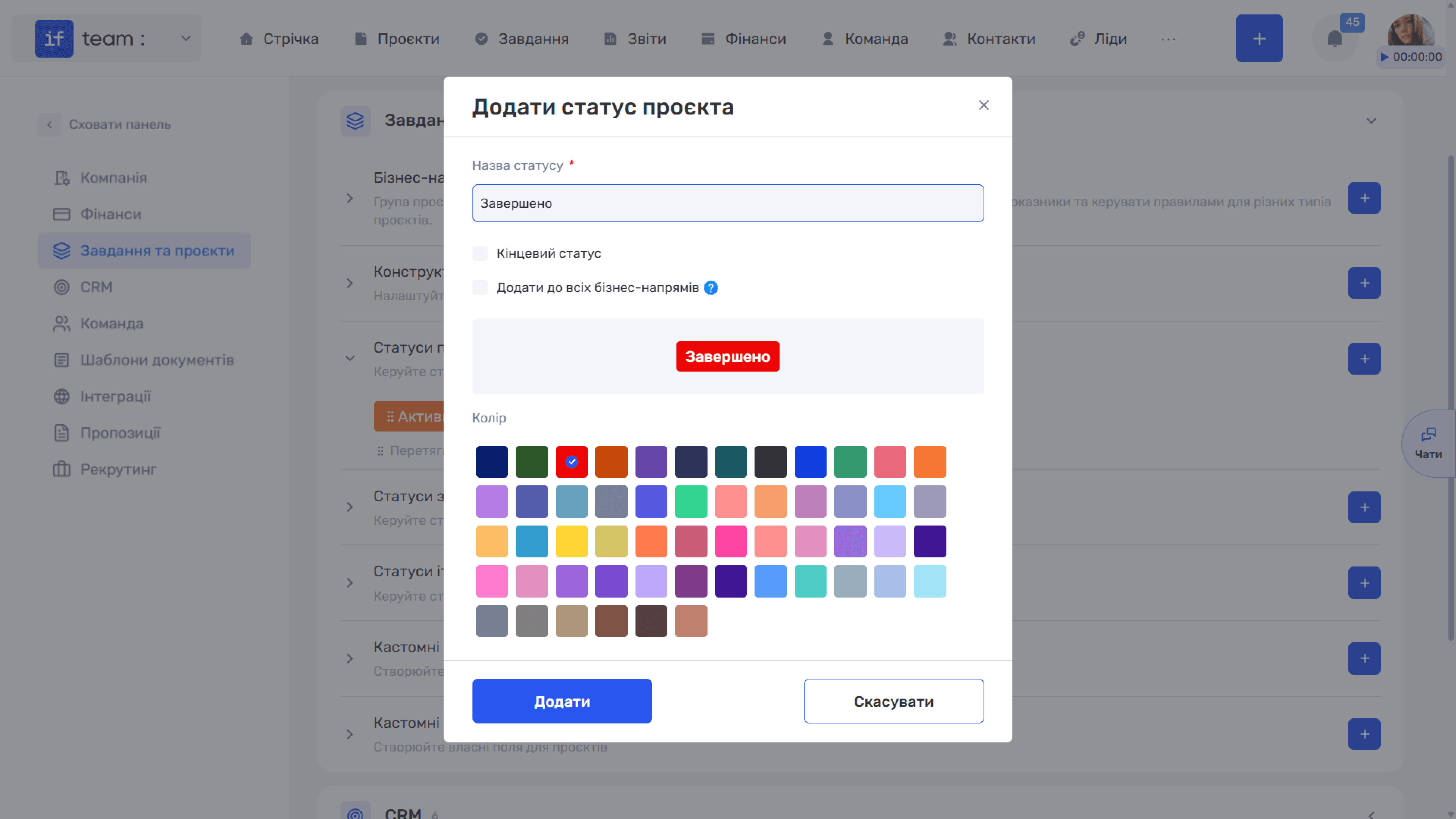Open the team workspace dropdown

[186, 38]
